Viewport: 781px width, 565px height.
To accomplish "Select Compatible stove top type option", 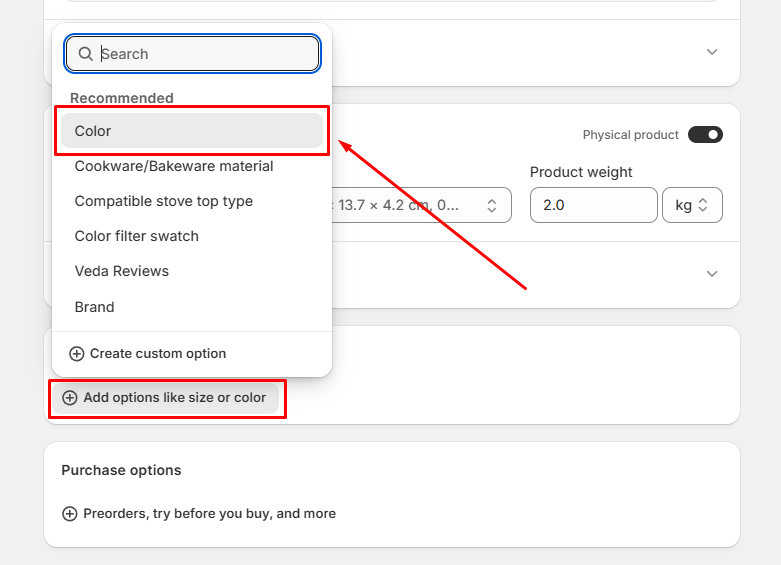I will coord(164,201).
